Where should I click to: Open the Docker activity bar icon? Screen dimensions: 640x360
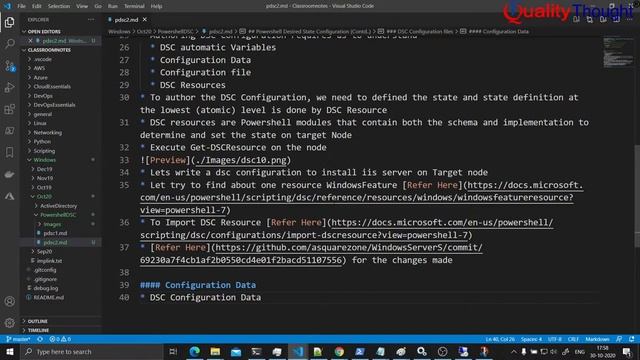click(9, 174)
